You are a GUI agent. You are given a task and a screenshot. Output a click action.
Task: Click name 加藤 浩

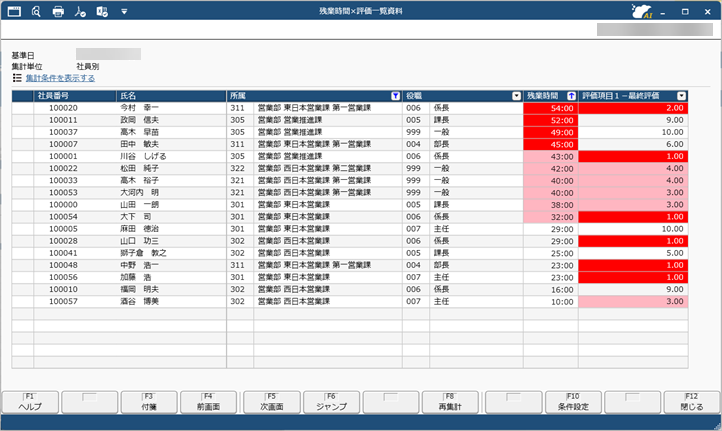[x=136, y=277]
